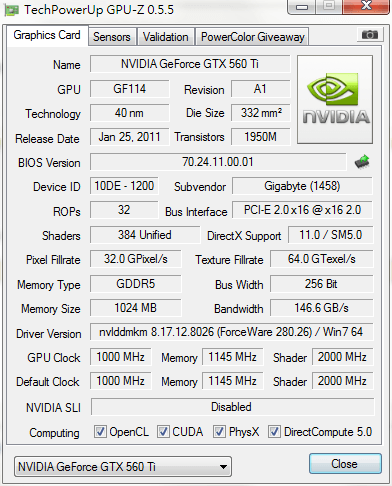392x486 pixels.
Task: Click the NVIDIA logo image
Action: 335,99
